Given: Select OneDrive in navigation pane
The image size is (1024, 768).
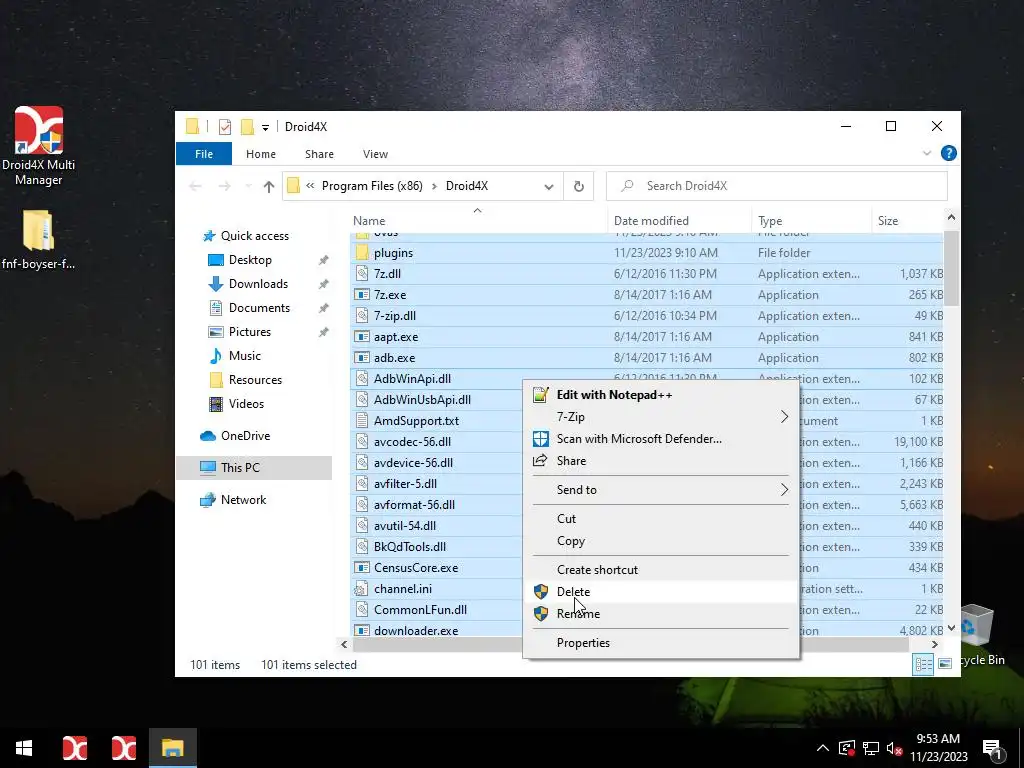Looking at the screenshot, I should tap(245, 436).
